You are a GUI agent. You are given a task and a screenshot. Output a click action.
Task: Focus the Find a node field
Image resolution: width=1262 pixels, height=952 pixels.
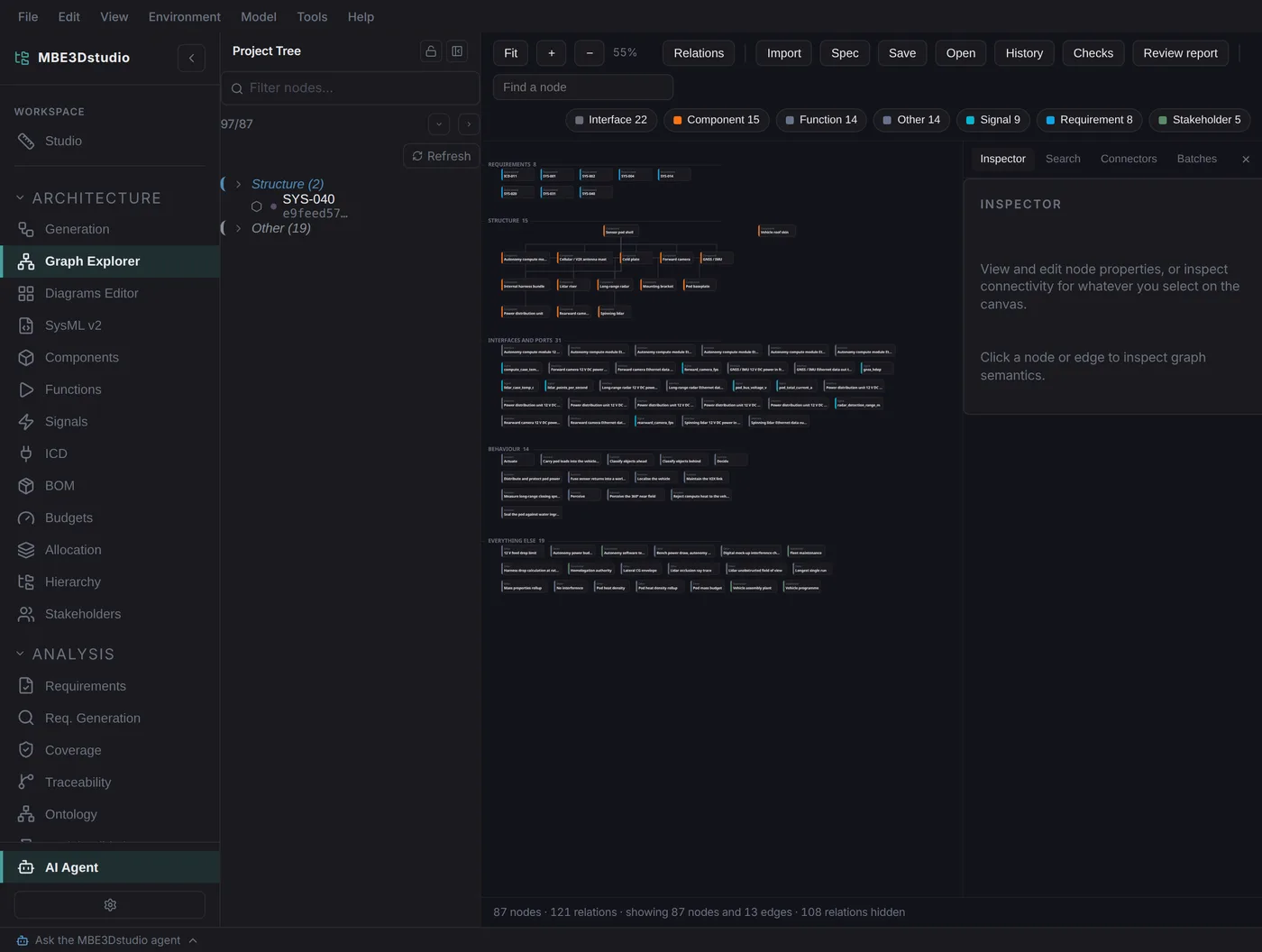point(583,87)
